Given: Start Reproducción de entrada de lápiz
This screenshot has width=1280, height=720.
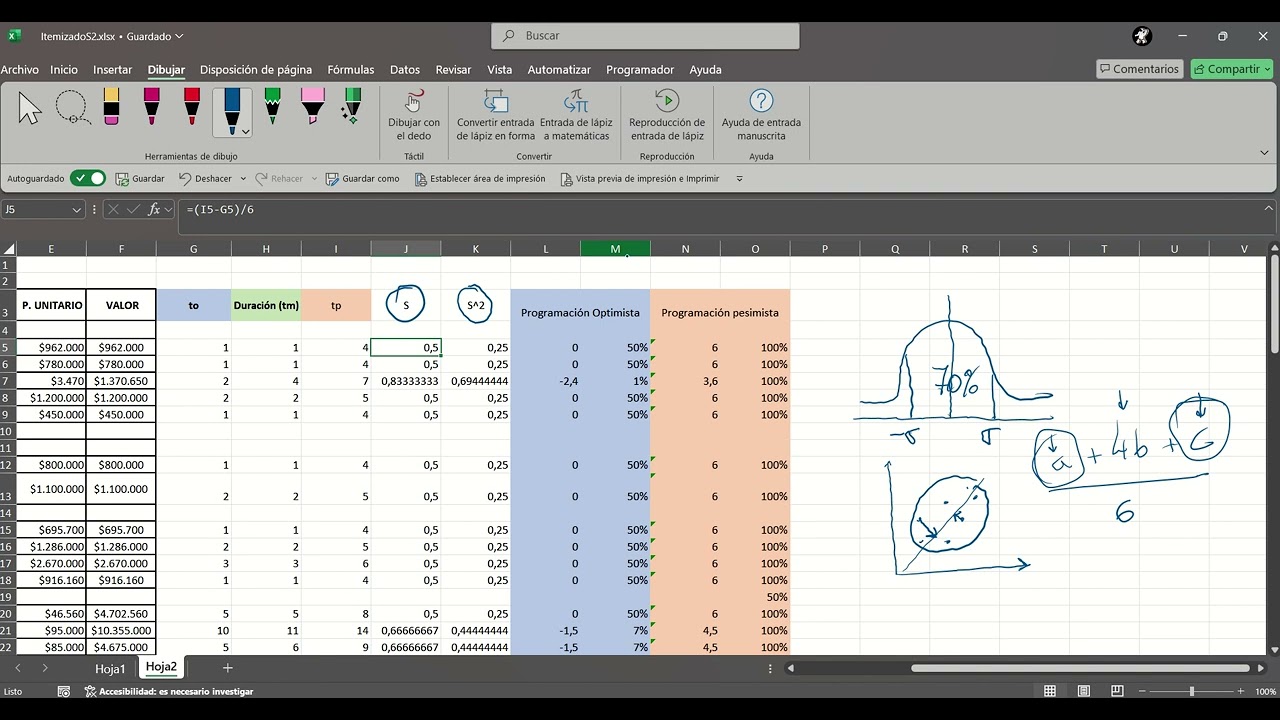Looking at the screenshot, I should (x=667, y=115).
